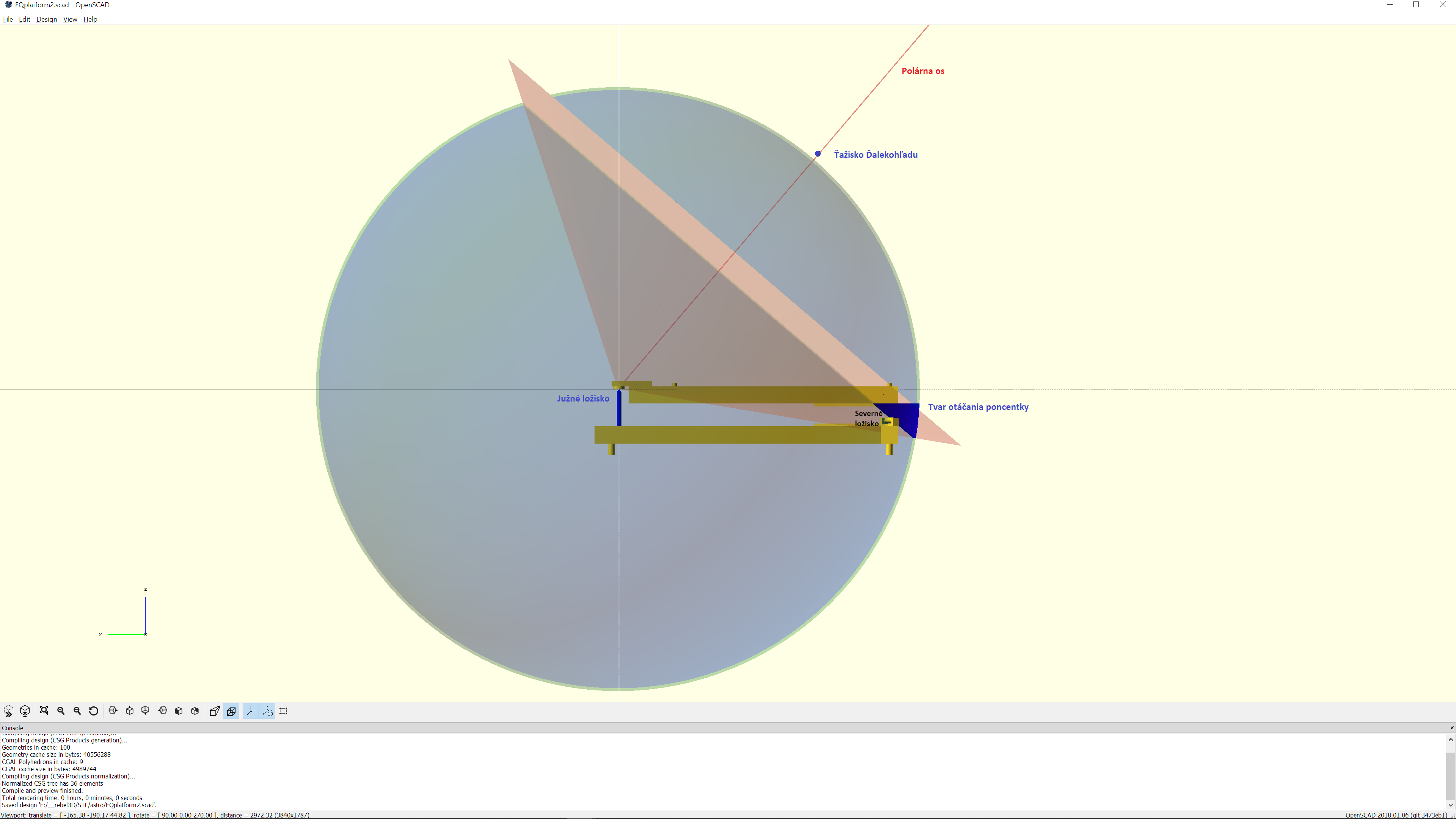Minimize the OpenSCAD window

[x=1390, y=5]
